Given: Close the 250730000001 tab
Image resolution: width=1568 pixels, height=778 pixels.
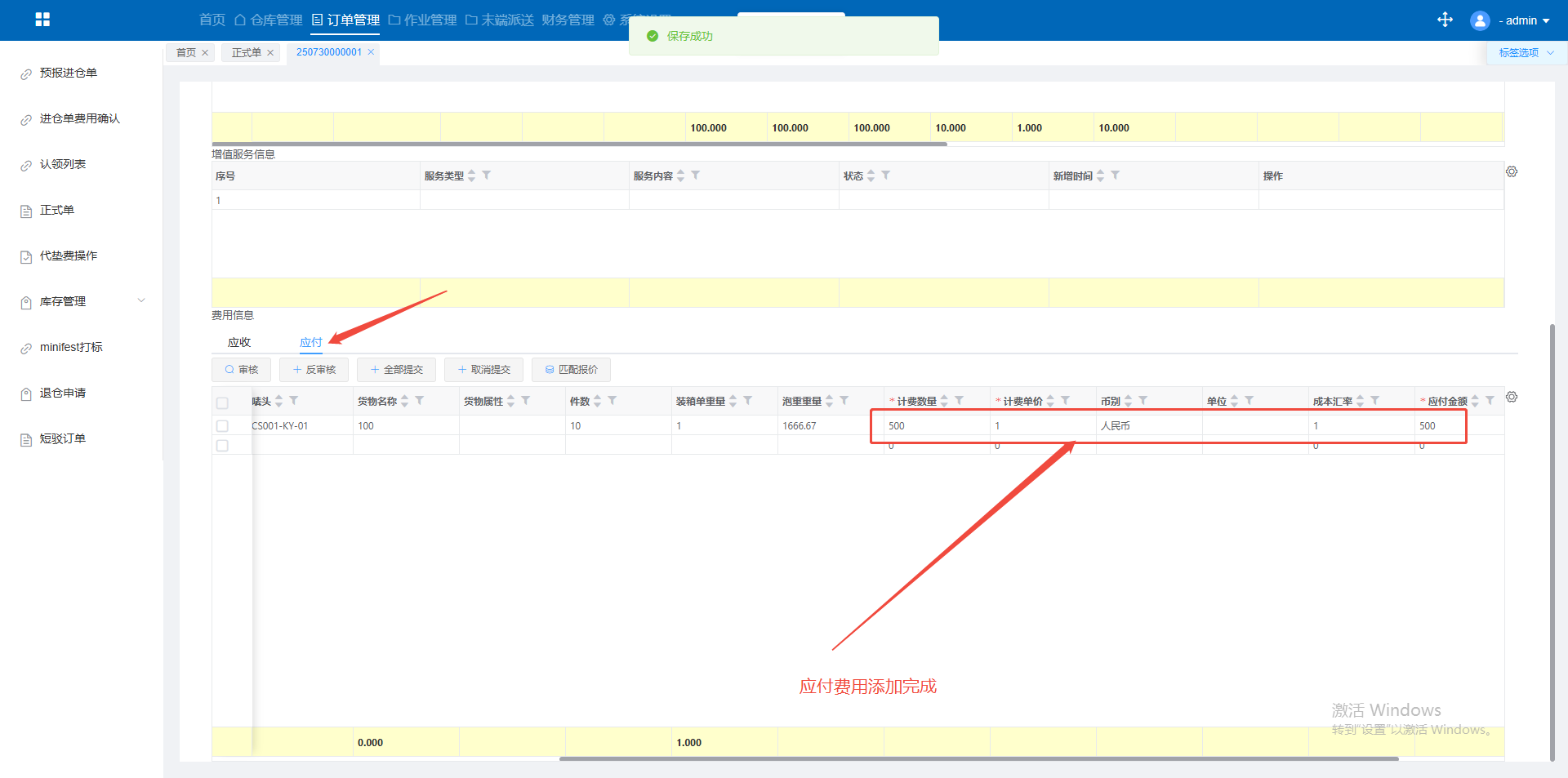Looking at the screenshot, I should [371, 52].
